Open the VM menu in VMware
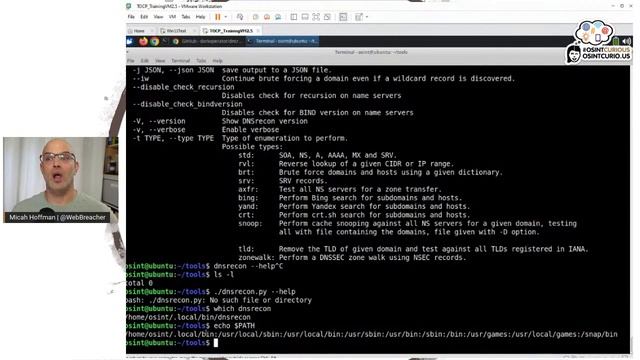 (172, 17)
